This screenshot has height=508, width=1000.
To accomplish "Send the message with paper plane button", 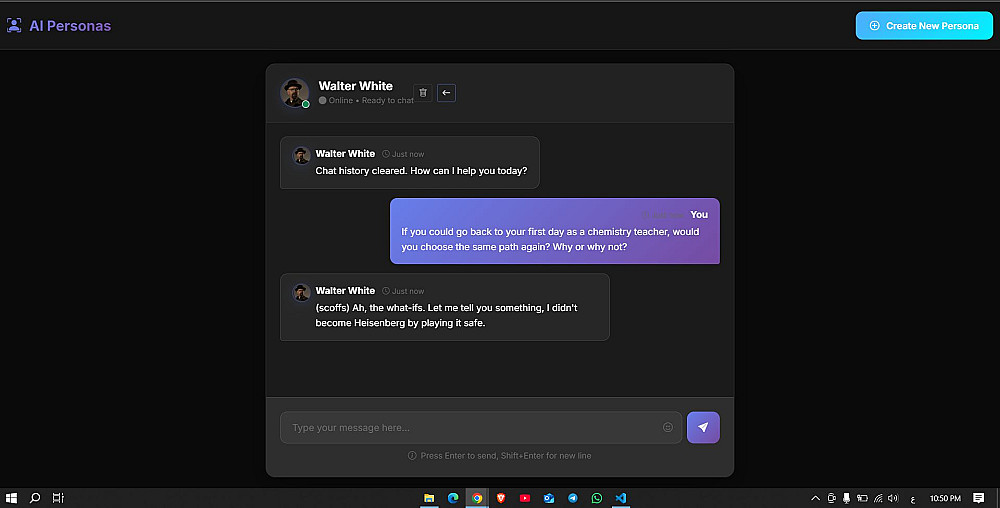I will [703, 427].
